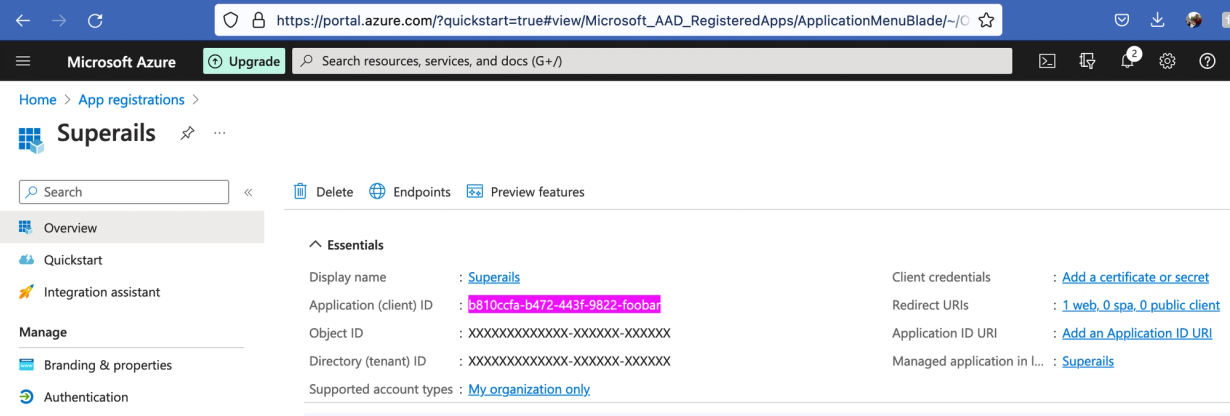The height and width of the screenshot is (416, 1230).
Task: Open the Pocket save icon
Action: (x=1122, y=20)
